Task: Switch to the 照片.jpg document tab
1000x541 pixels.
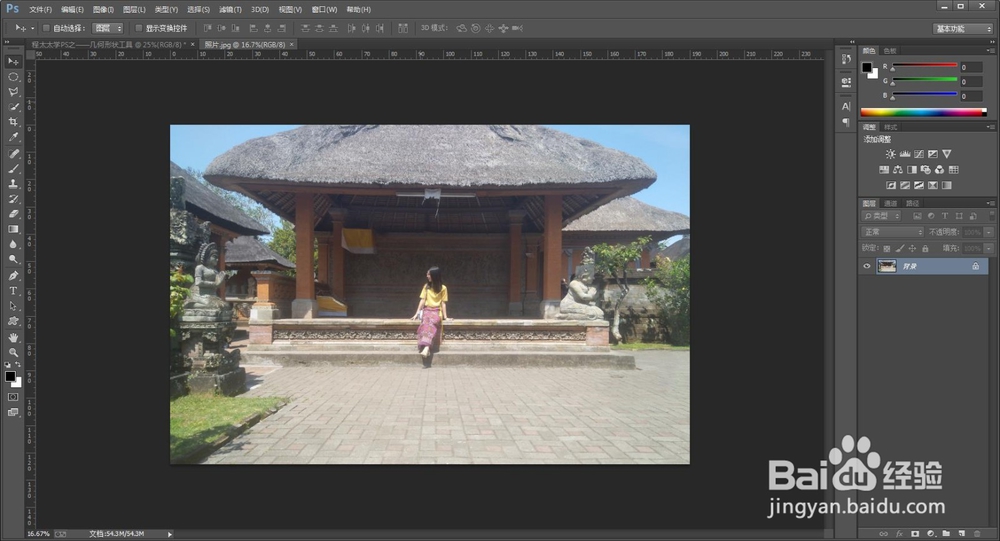Action: tap(244, 45)
